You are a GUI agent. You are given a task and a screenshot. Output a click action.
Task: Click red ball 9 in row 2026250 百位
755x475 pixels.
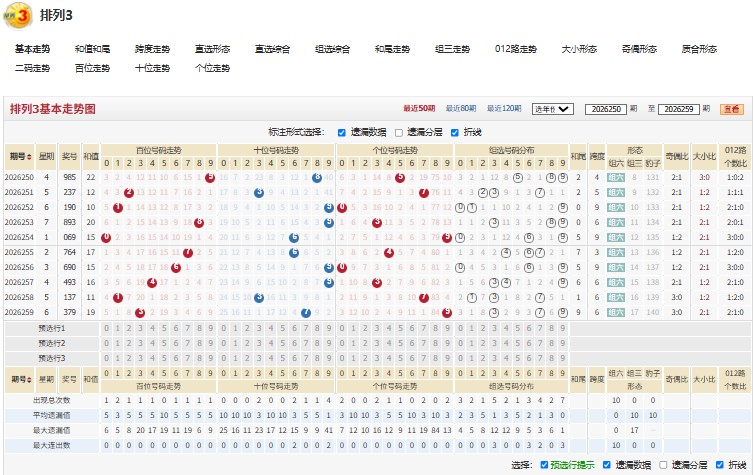click(210, 177)
